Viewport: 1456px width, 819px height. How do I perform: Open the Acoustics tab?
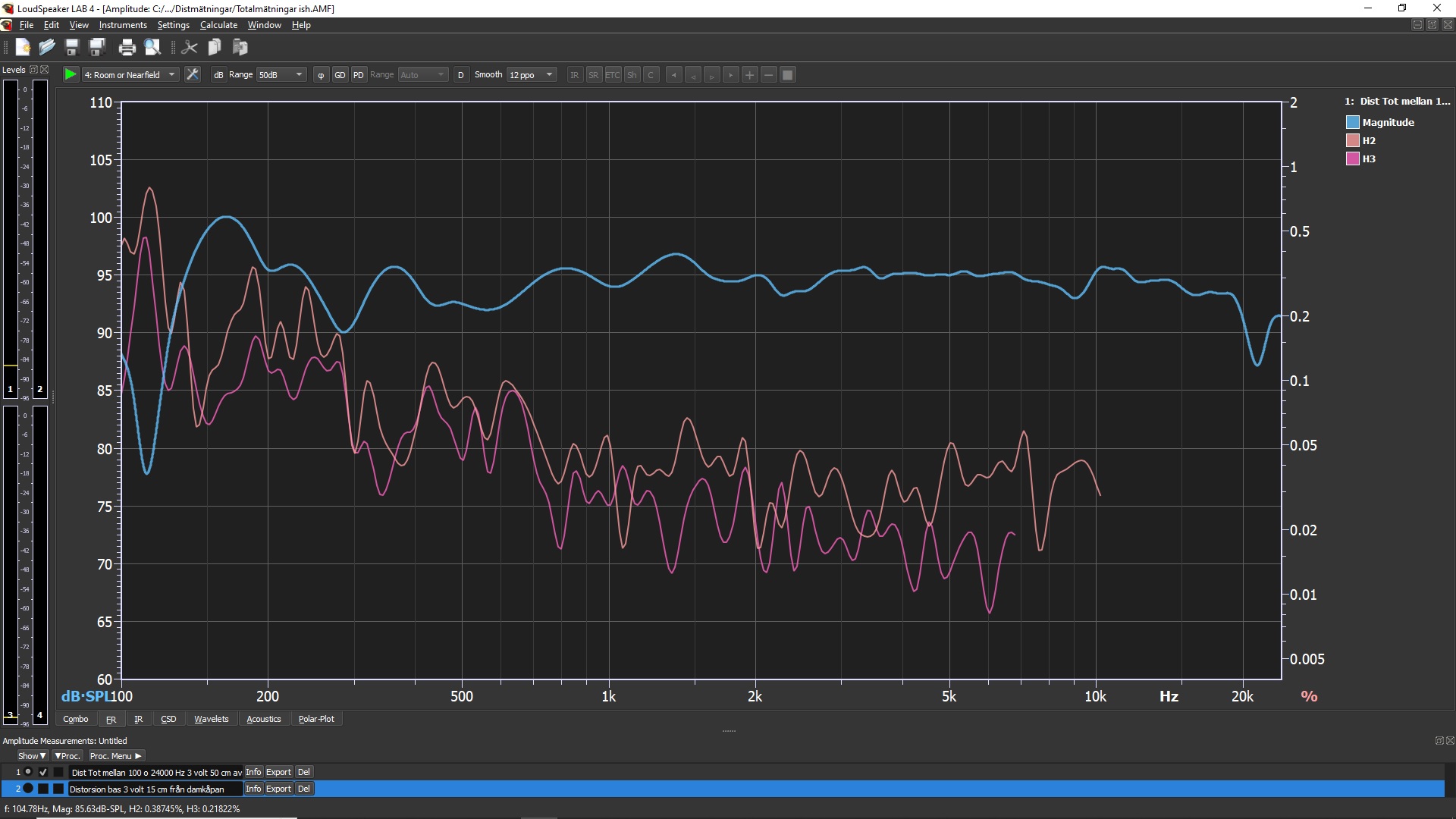pyautogui.click(x=264, y=719)
